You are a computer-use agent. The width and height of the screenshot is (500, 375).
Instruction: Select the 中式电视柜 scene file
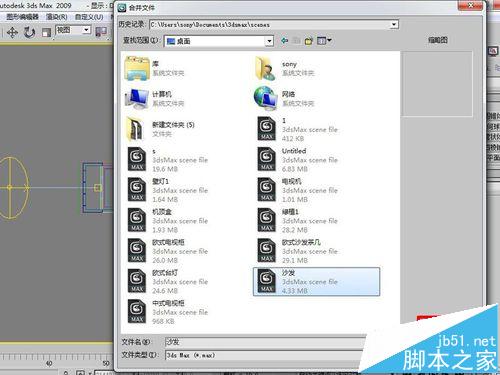pos(168,312)
